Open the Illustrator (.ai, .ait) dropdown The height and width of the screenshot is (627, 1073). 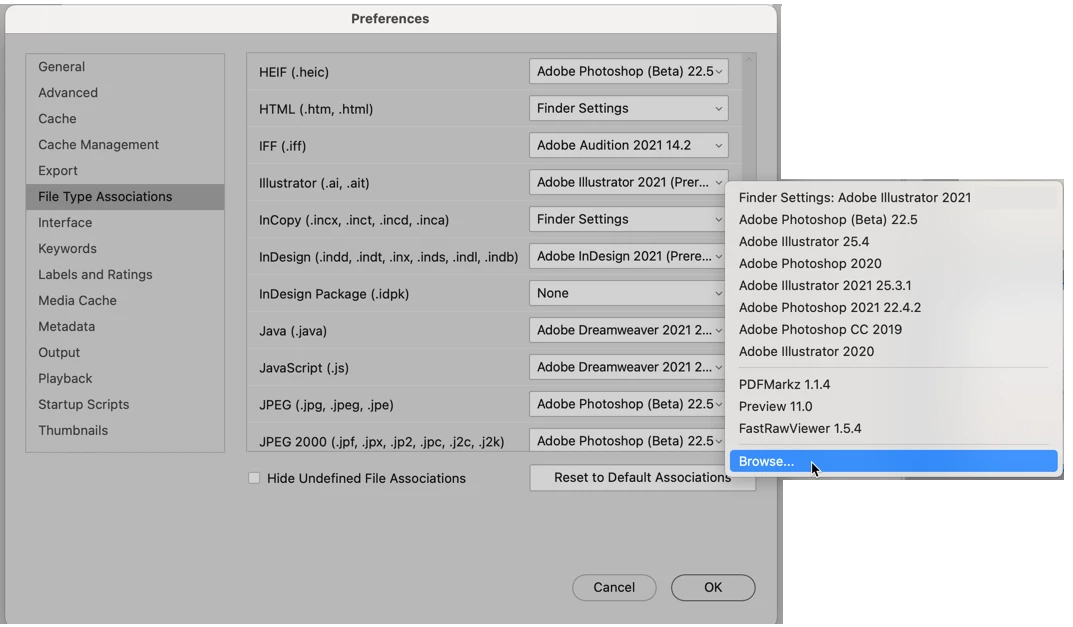point(628,182)
